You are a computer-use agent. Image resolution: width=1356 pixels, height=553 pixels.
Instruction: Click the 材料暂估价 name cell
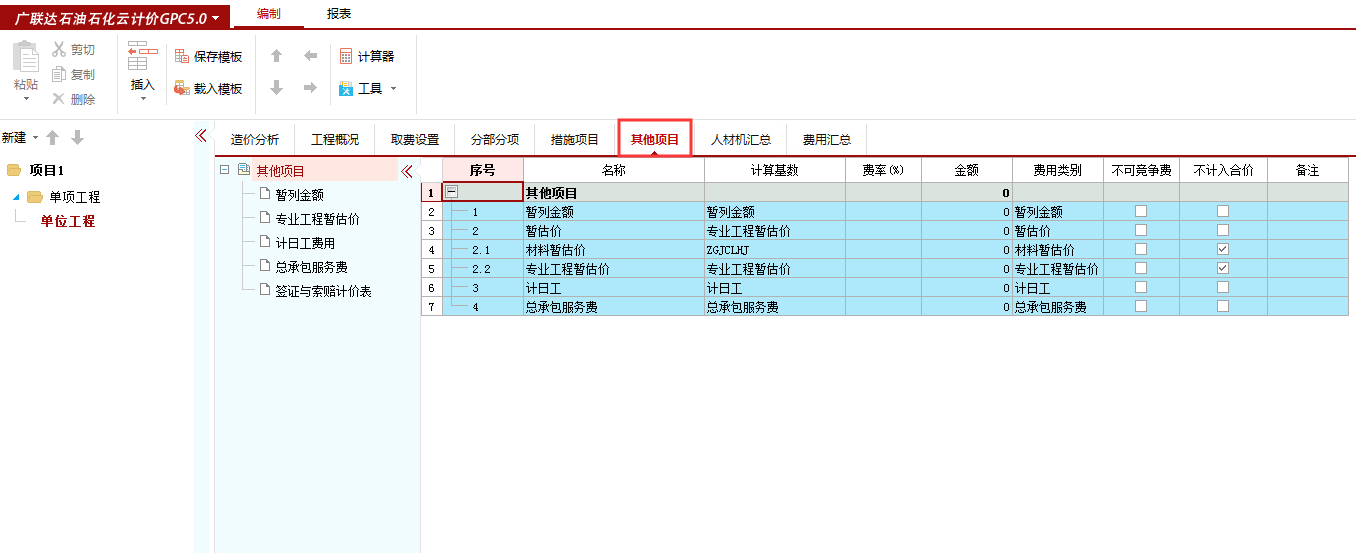click(x=614, y=250)
